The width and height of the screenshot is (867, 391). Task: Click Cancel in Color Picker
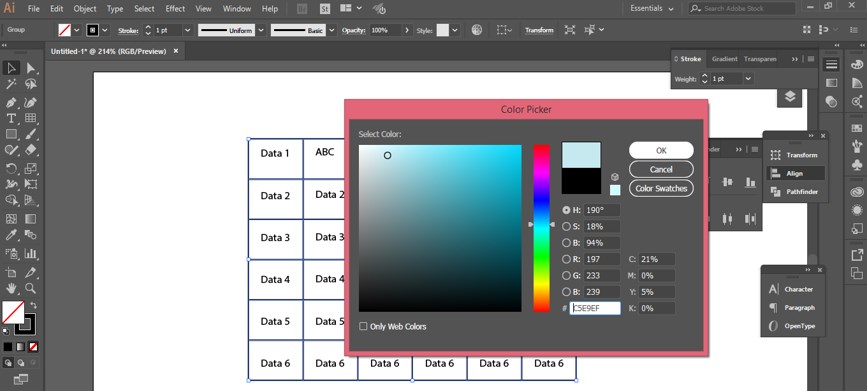661,169
